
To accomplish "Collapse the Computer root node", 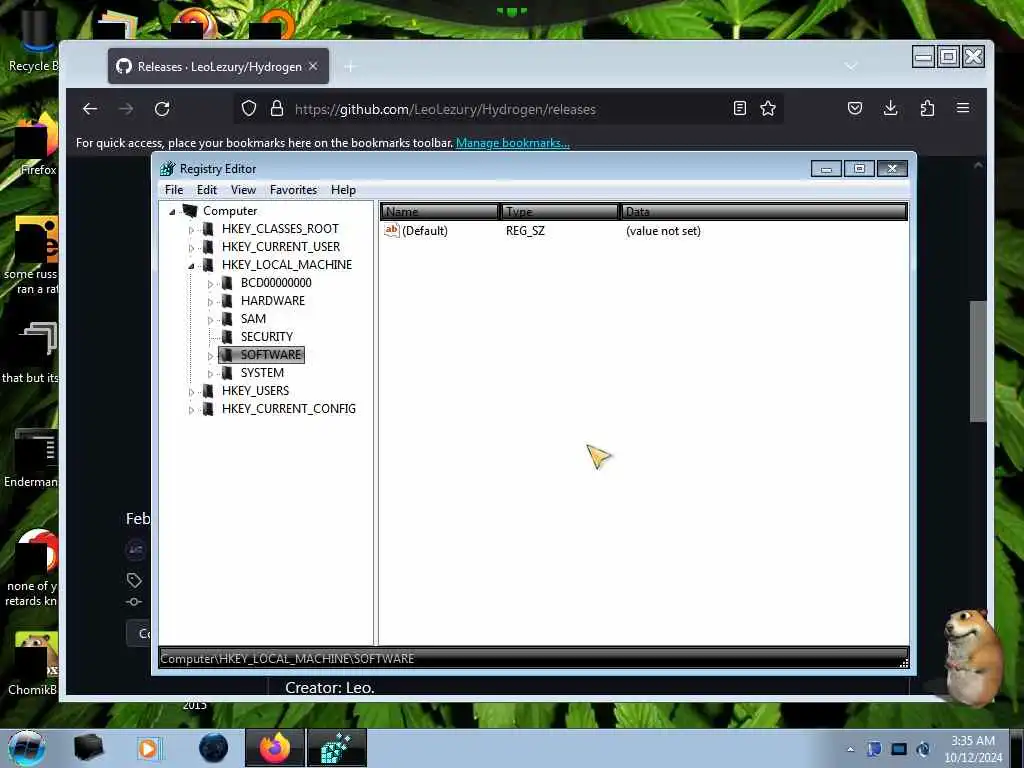I will [x=172, y=212].
